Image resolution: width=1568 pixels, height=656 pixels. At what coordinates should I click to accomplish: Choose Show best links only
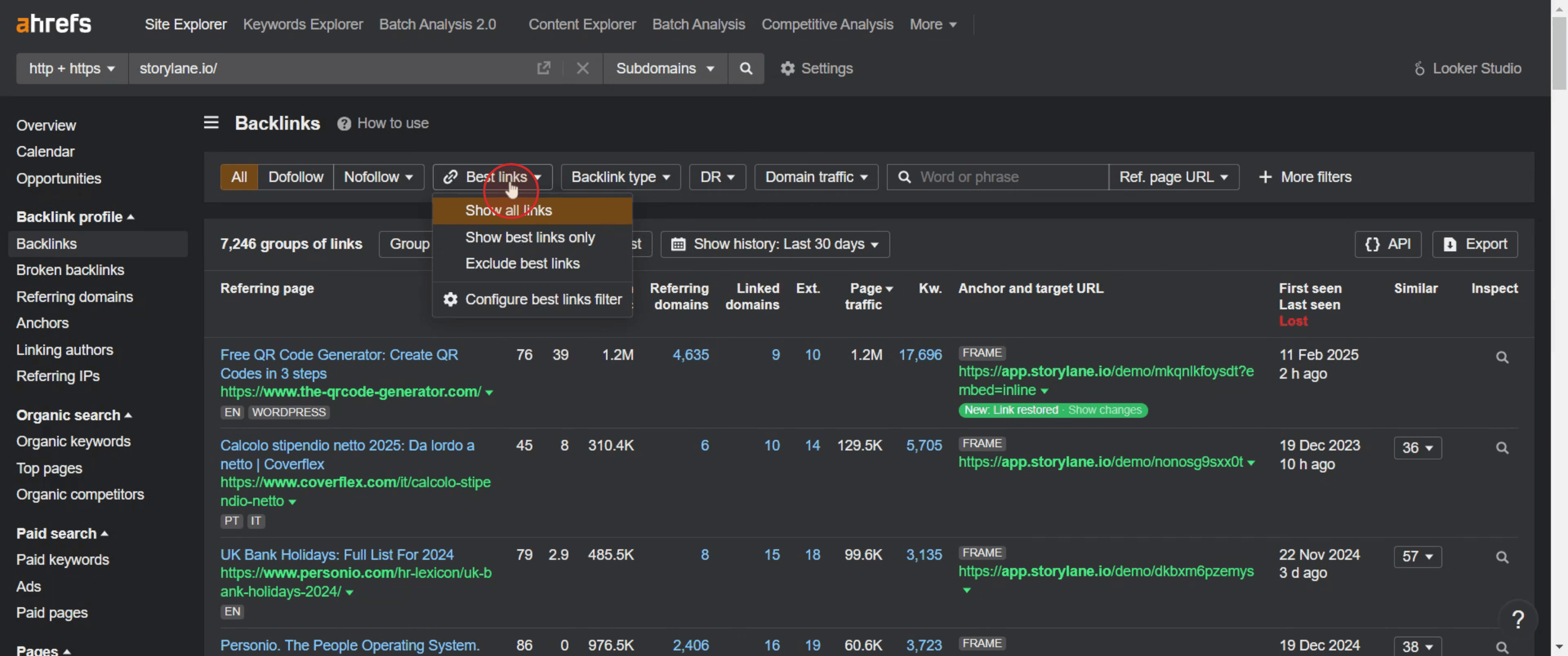click(529, 237)
